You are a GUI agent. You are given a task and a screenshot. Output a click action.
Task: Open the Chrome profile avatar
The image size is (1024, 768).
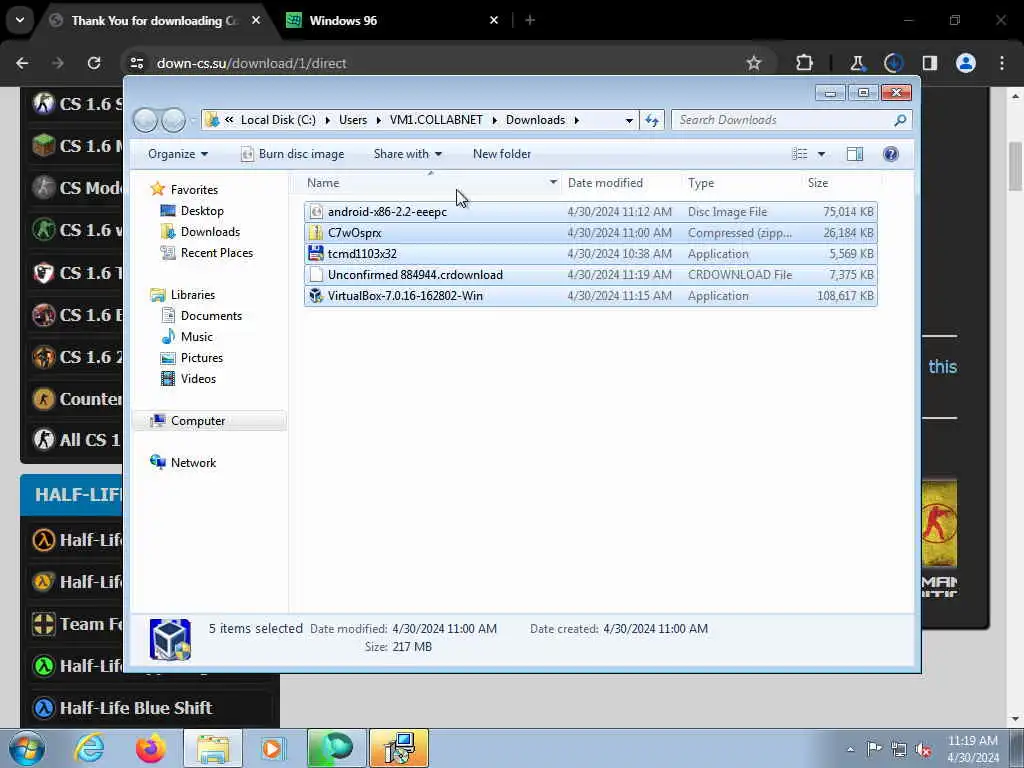pos(966,63)
